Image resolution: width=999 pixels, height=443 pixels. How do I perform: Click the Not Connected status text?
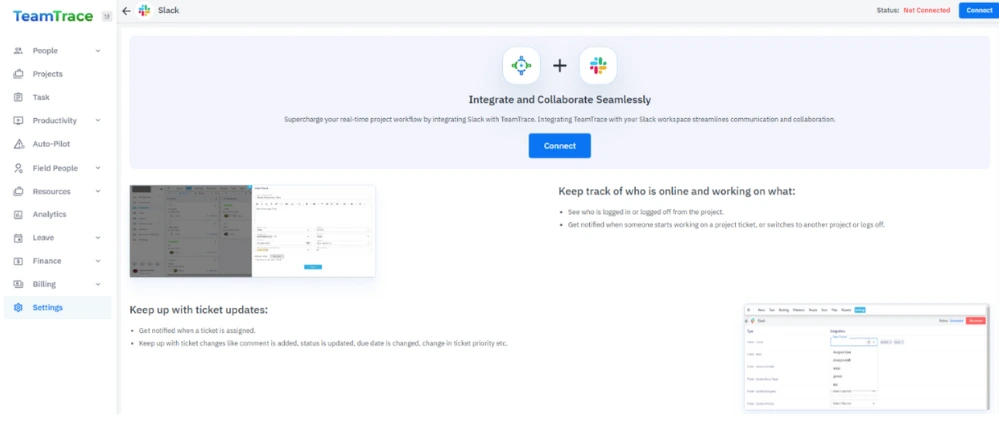click(x=926, y=10)
